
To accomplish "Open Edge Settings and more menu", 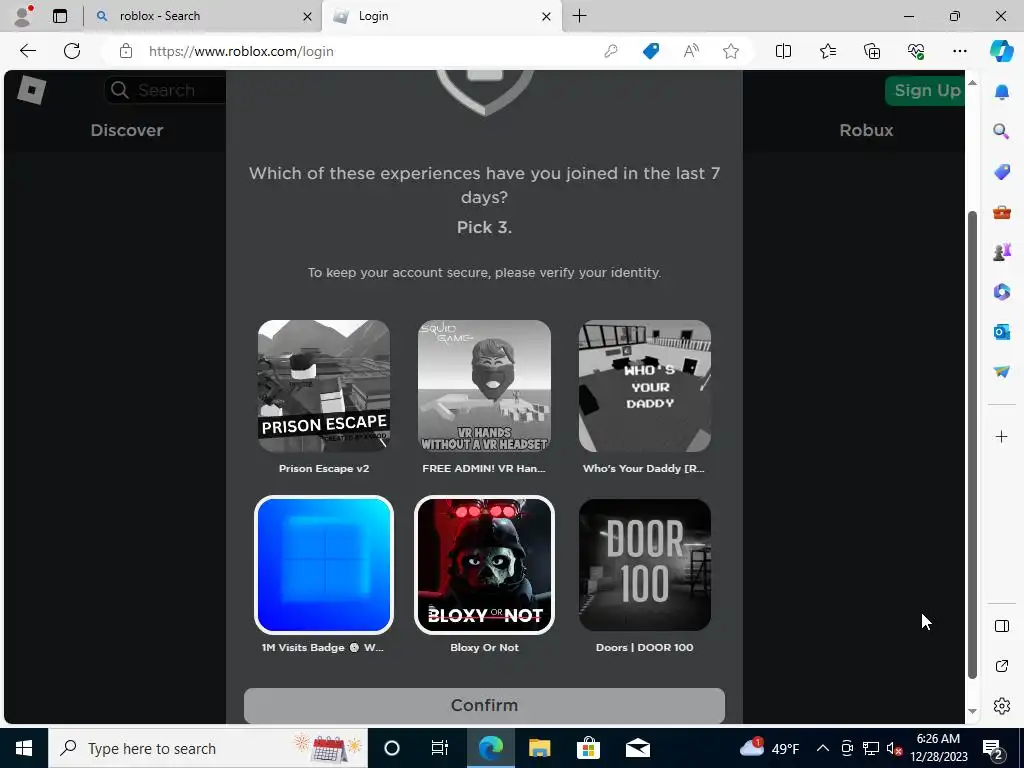I will [959, 51].
